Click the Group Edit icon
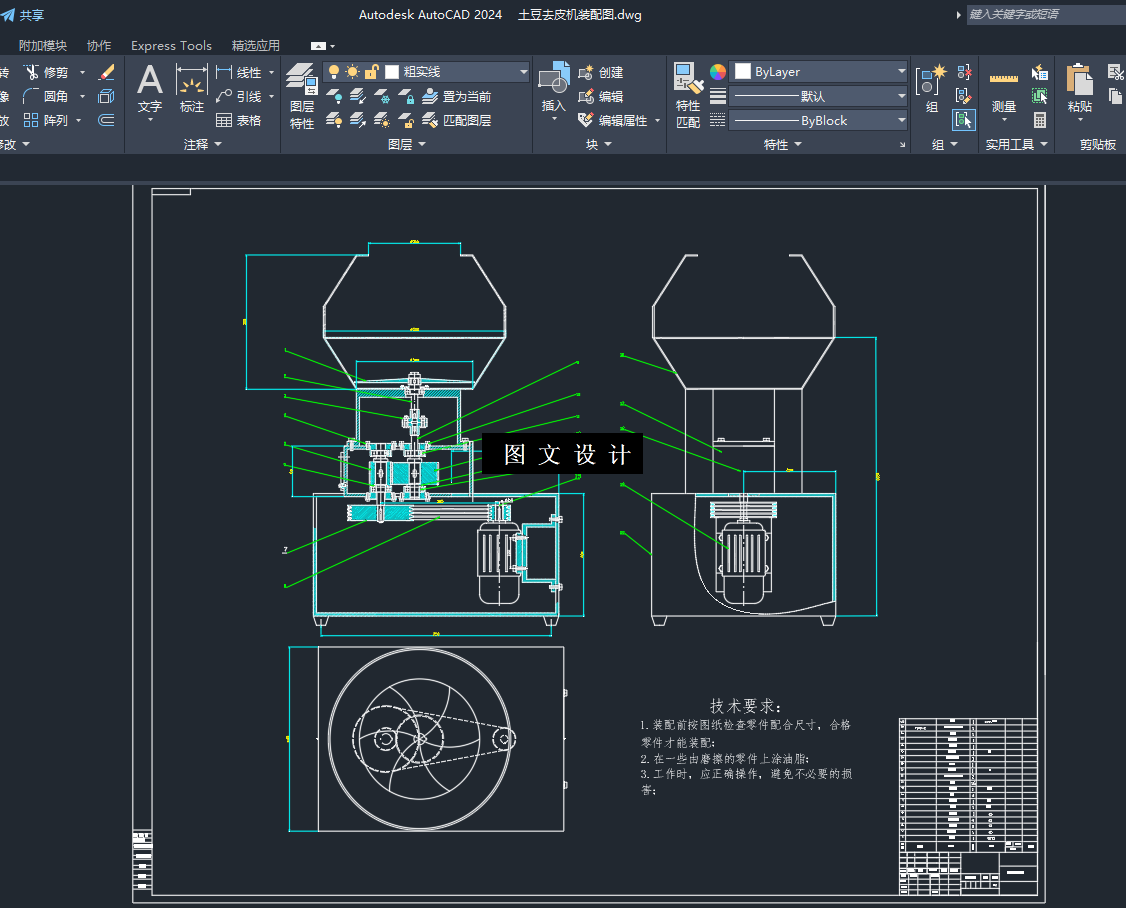 (964, 96)
